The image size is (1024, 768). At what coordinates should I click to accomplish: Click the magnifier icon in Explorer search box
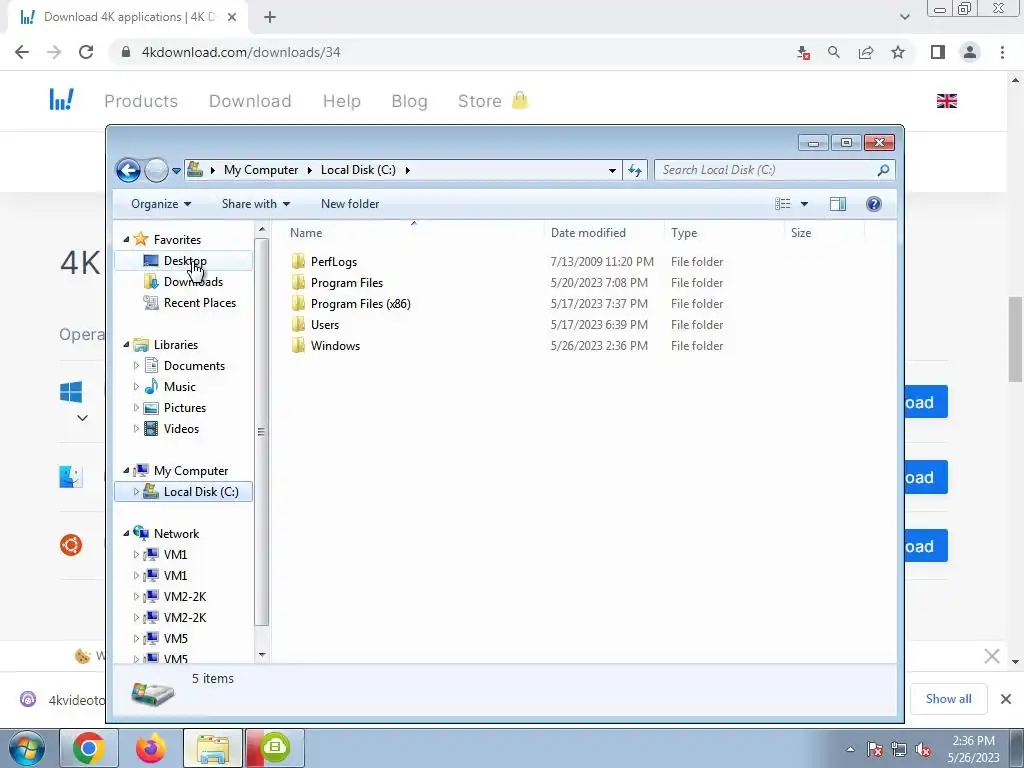[883, 170]
